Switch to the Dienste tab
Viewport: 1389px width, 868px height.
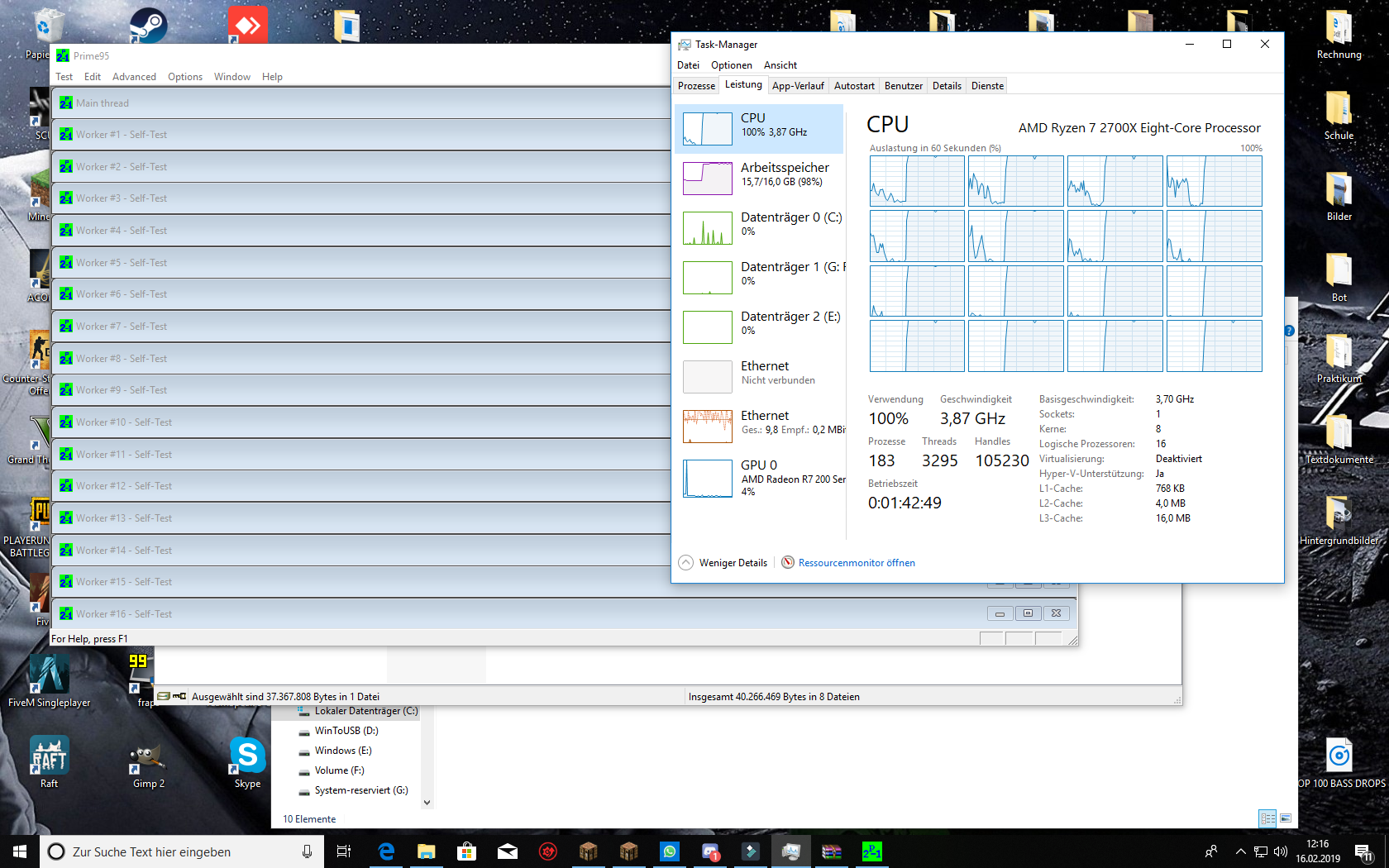coord(987,86)
